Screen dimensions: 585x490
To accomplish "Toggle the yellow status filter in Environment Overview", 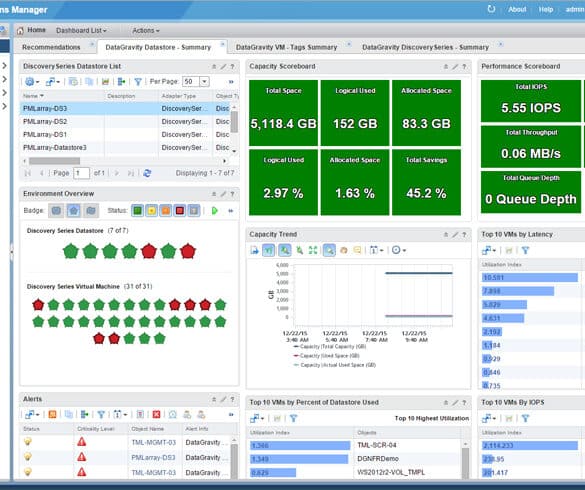I will [151, 210].
